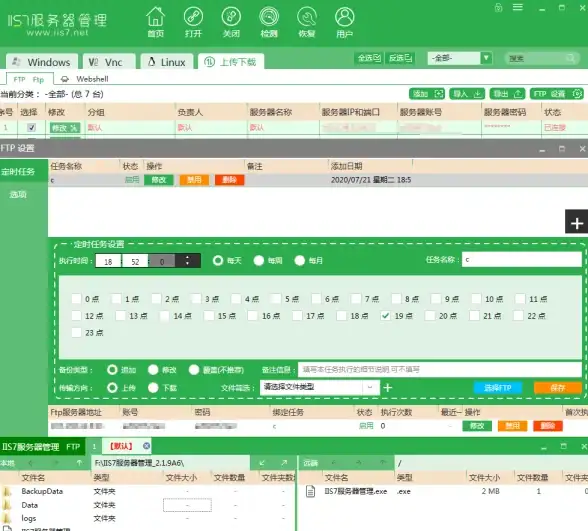Click 全选 select-all button
The image size is (588, 531).
tap(369, 58)
